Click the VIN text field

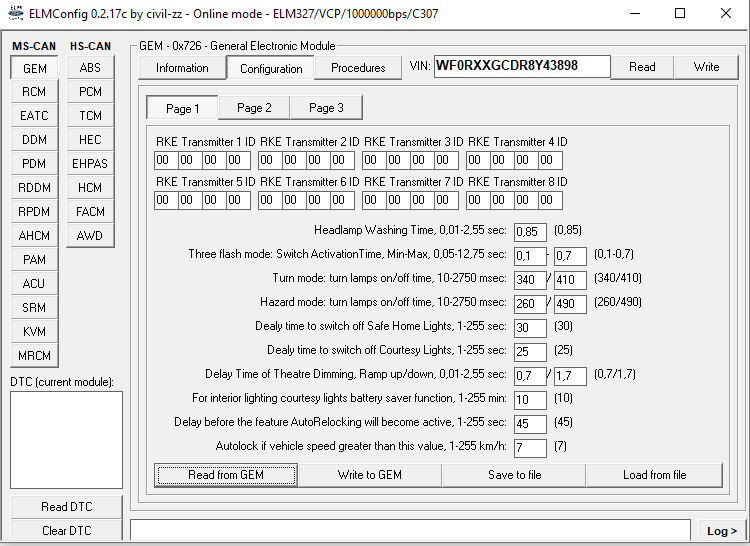507,67
